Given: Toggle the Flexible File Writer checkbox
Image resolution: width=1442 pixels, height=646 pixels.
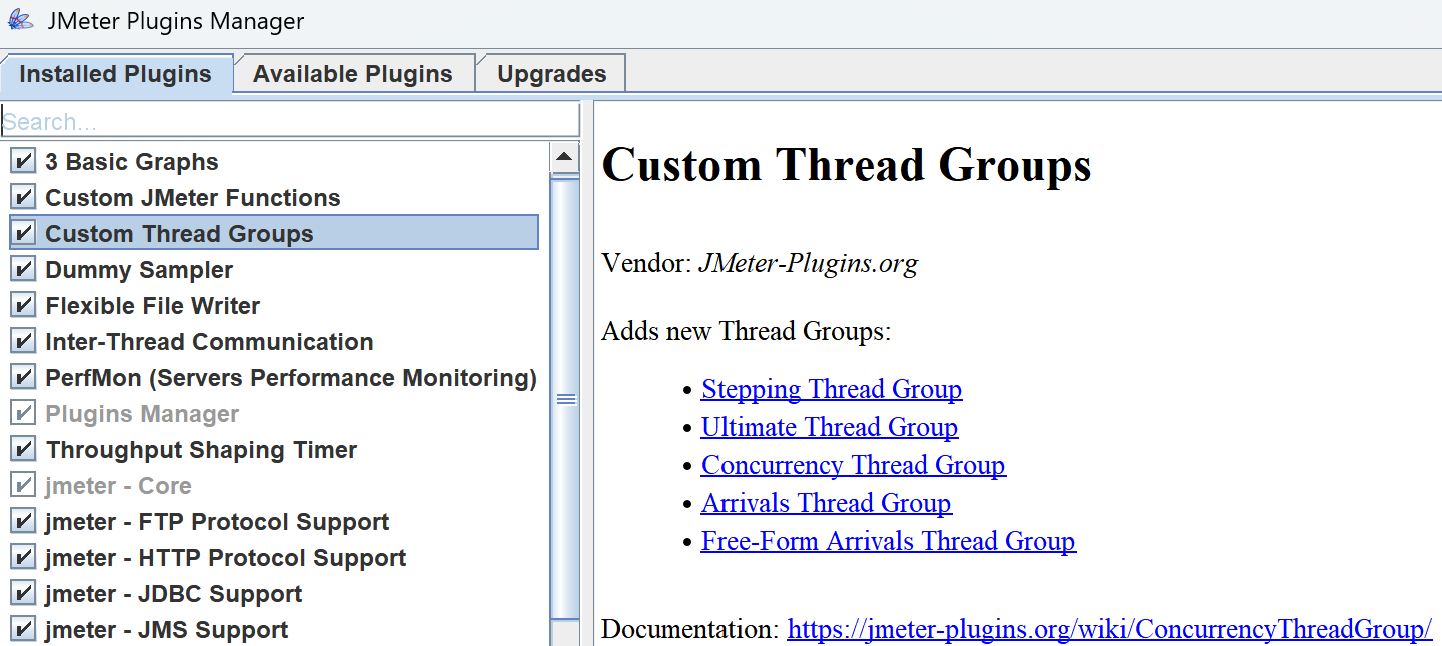Looking at the screenshot, I should click(23, 306).
